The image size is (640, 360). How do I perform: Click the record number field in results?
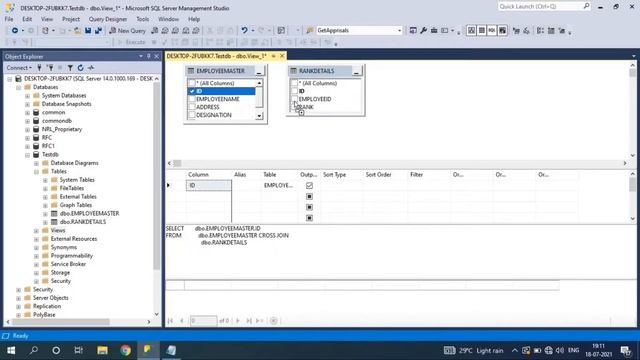tap(203, 321)
